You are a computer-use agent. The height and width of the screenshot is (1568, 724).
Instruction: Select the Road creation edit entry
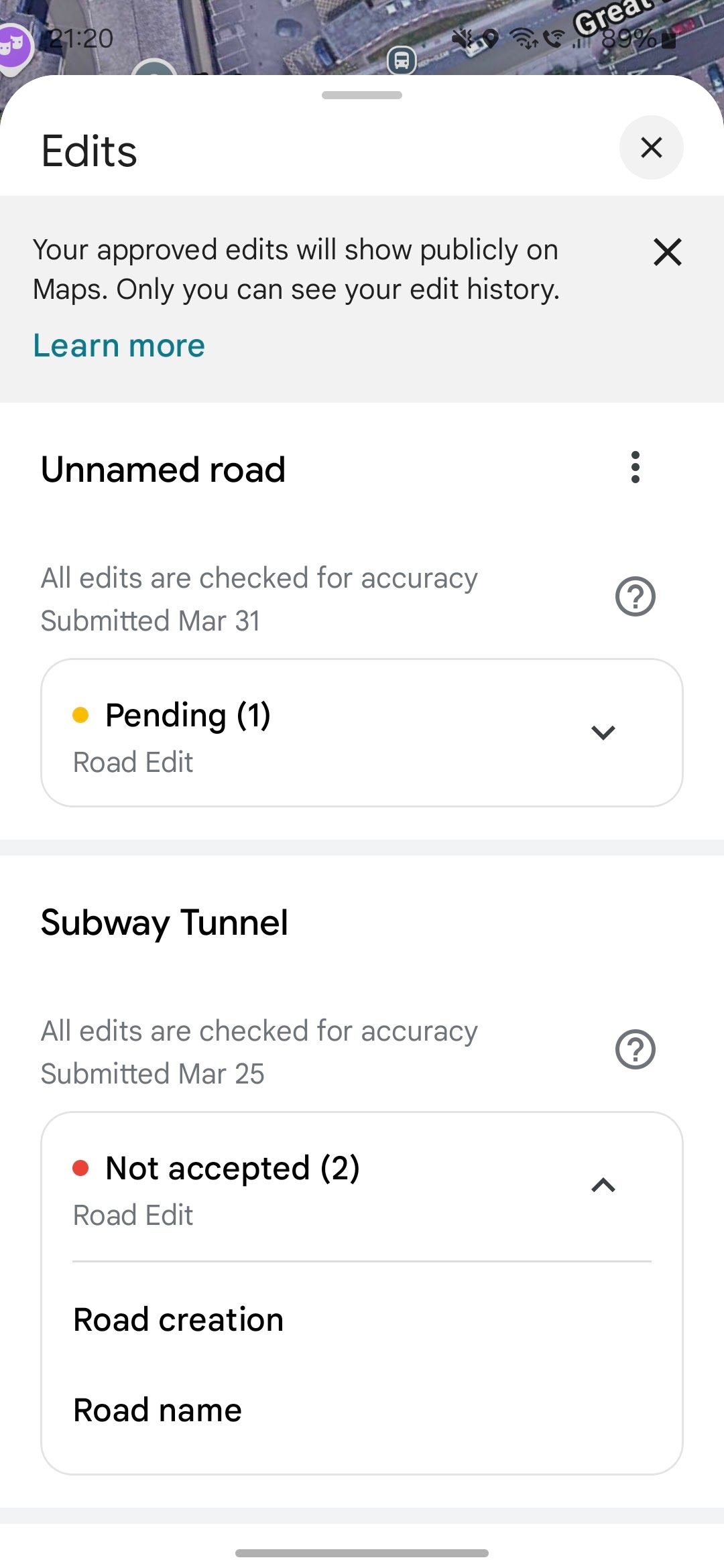pyautogui.click(x=362, y=1319)
